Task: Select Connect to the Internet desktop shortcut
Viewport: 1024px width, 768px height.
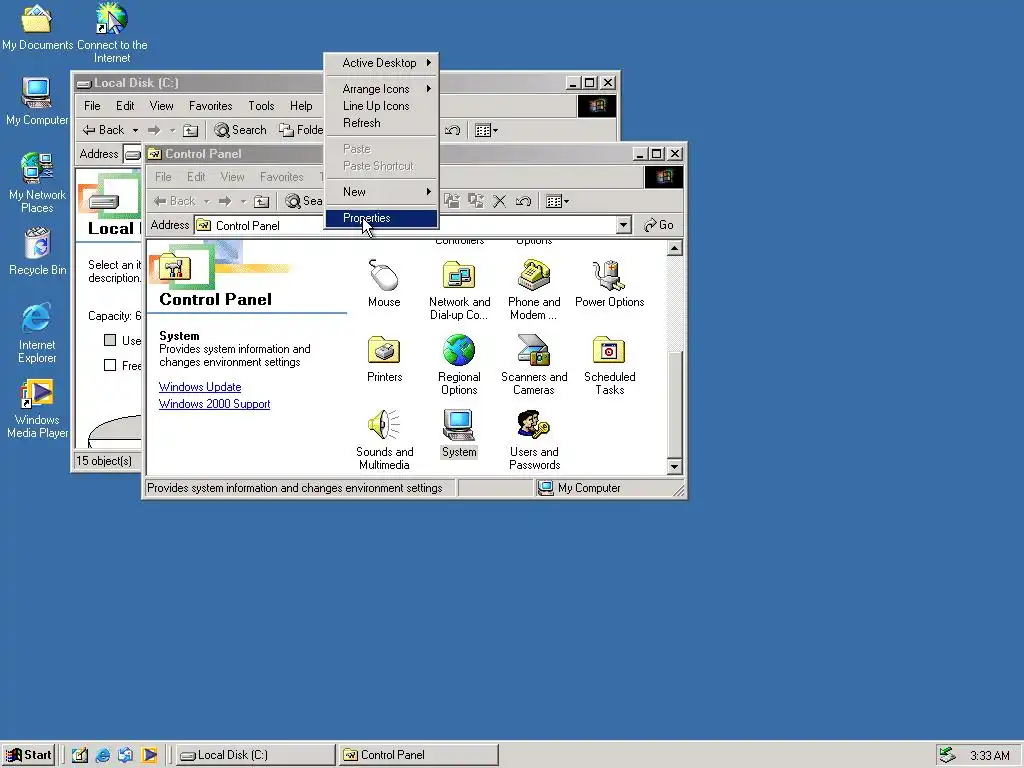Action: tap(112, 33)
